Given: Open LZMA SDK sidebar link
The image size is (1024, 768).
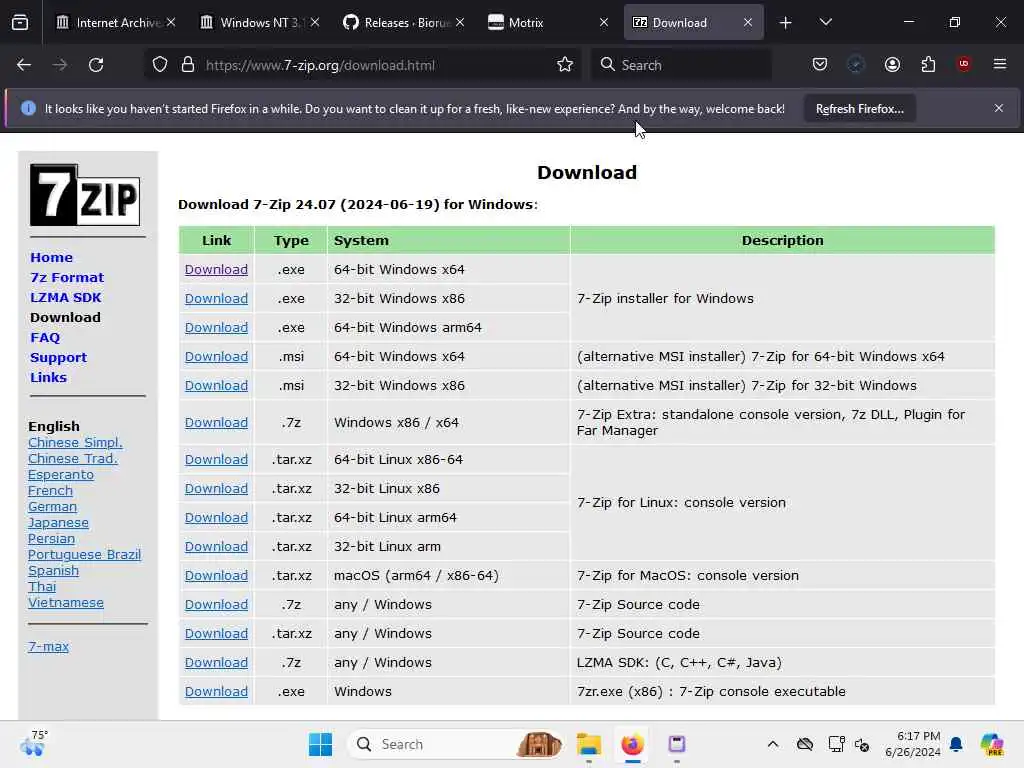Looking at the screenshot, I should (x=65, y=298).
